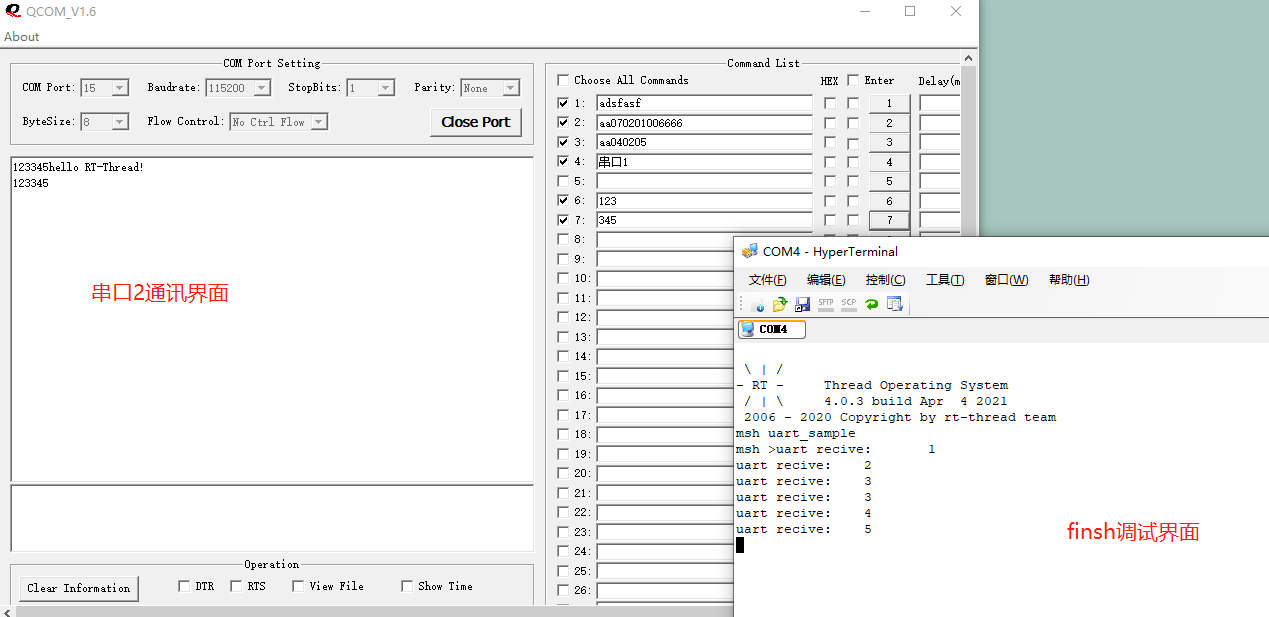Click send button 2 in Command List
This screenshot has height=617, width=1269.
click(889, 123)
